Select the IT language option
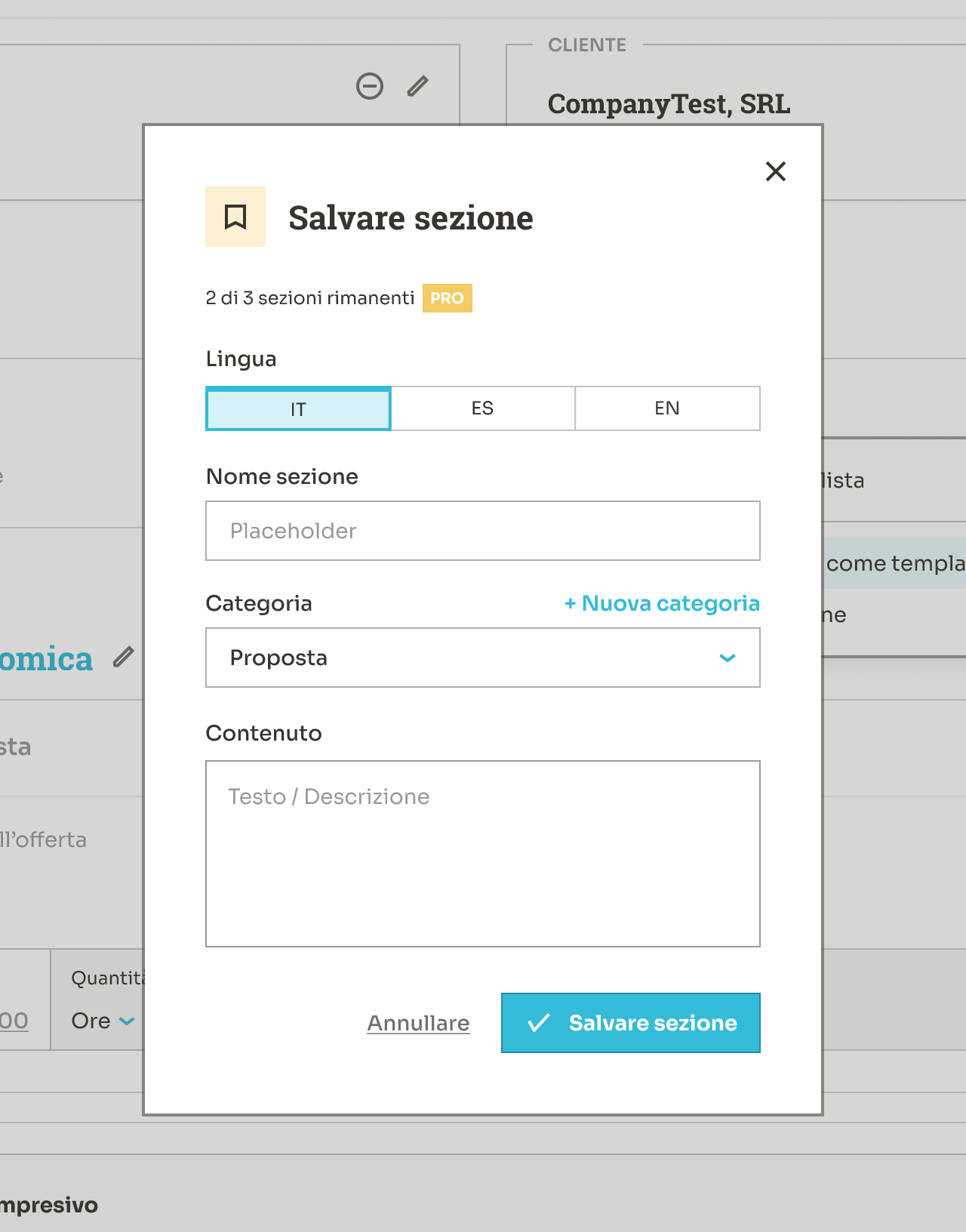 click(298, 408)
